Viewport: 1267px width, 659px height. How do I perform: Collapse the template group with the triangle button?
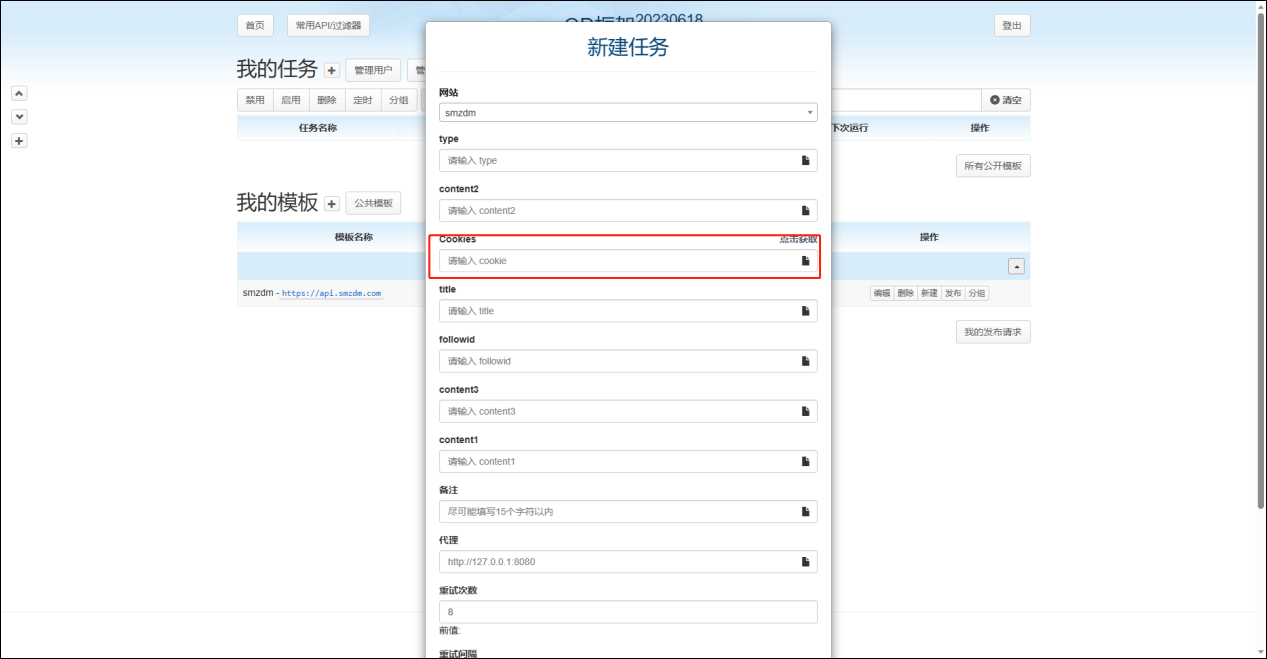1016,266
